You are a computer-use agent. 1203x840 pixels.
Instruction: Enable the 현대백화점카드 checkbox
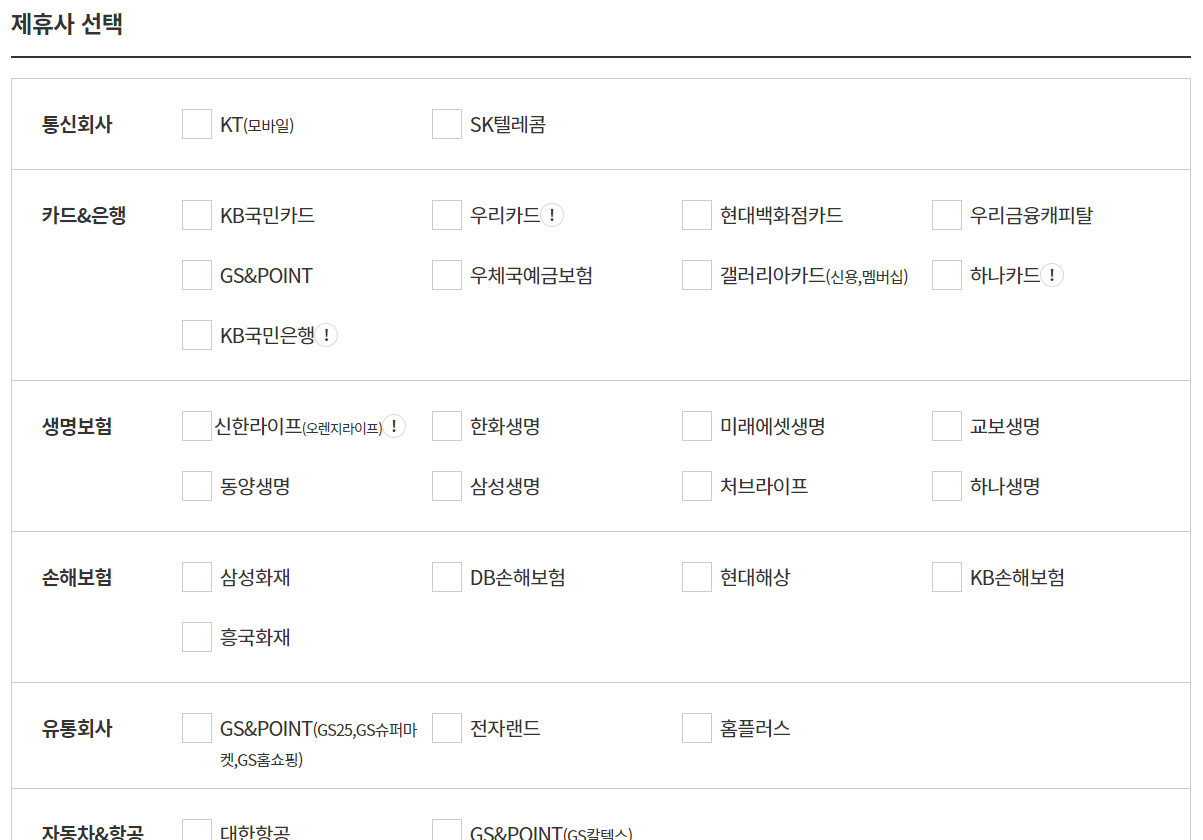[697, 215]
